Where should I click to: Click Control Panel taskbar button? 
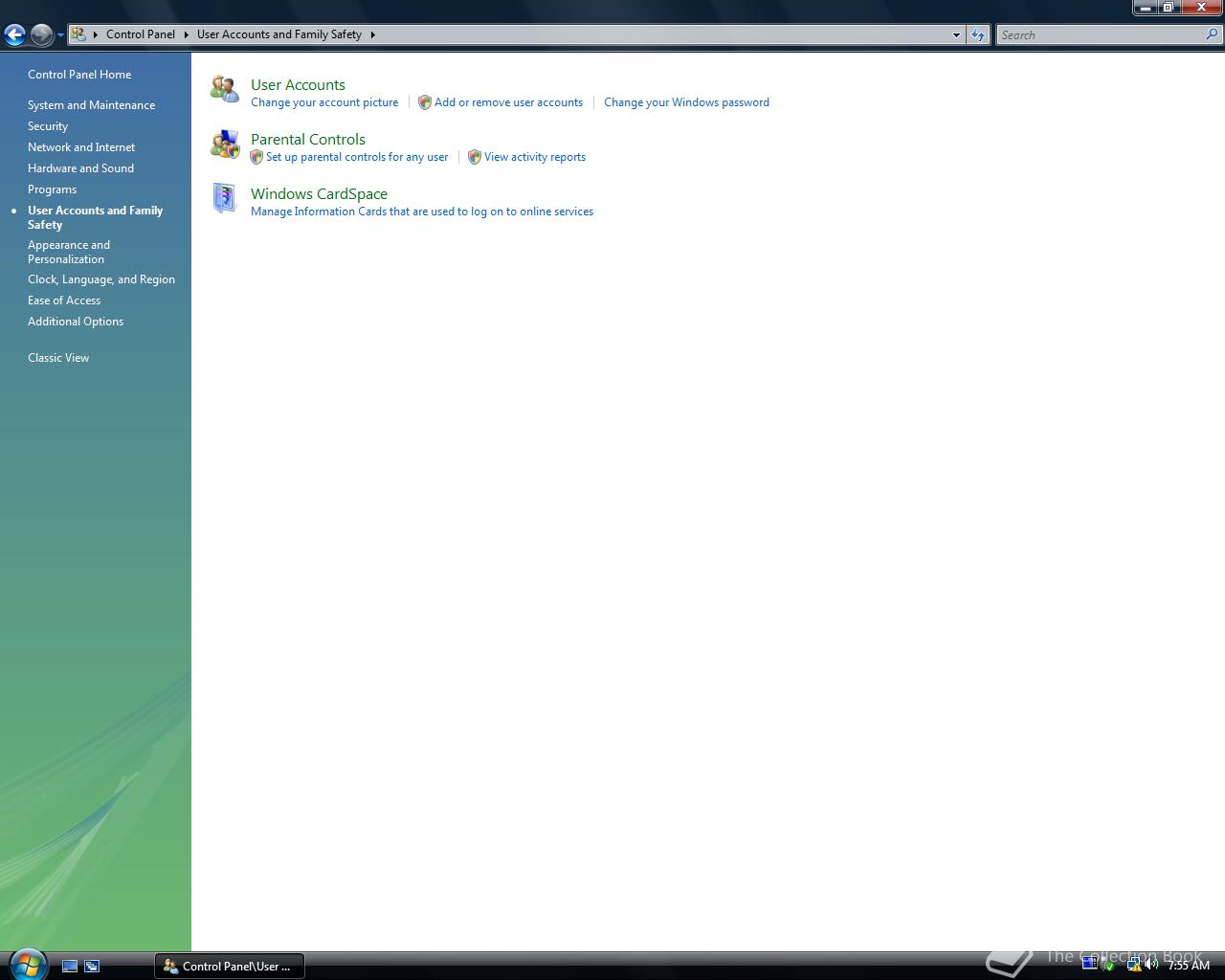(x=230, y=967)
